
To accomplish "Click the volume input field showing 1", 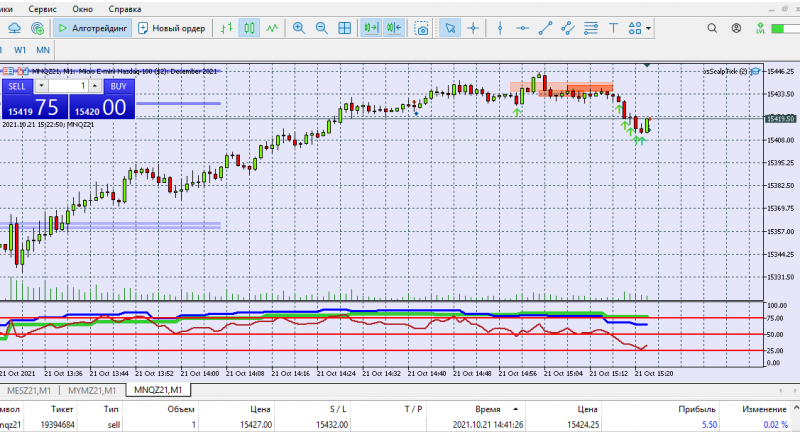I will pyautogui.click(x=68, y=86).
